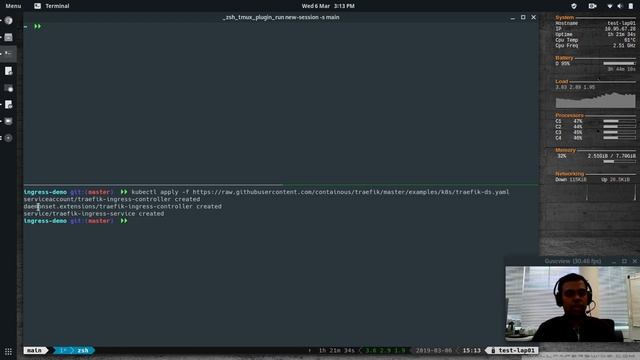Open the clock showing Wed 6 Mar
The height and width of the screenshot is (360, 640).
[x=328, y=6]
